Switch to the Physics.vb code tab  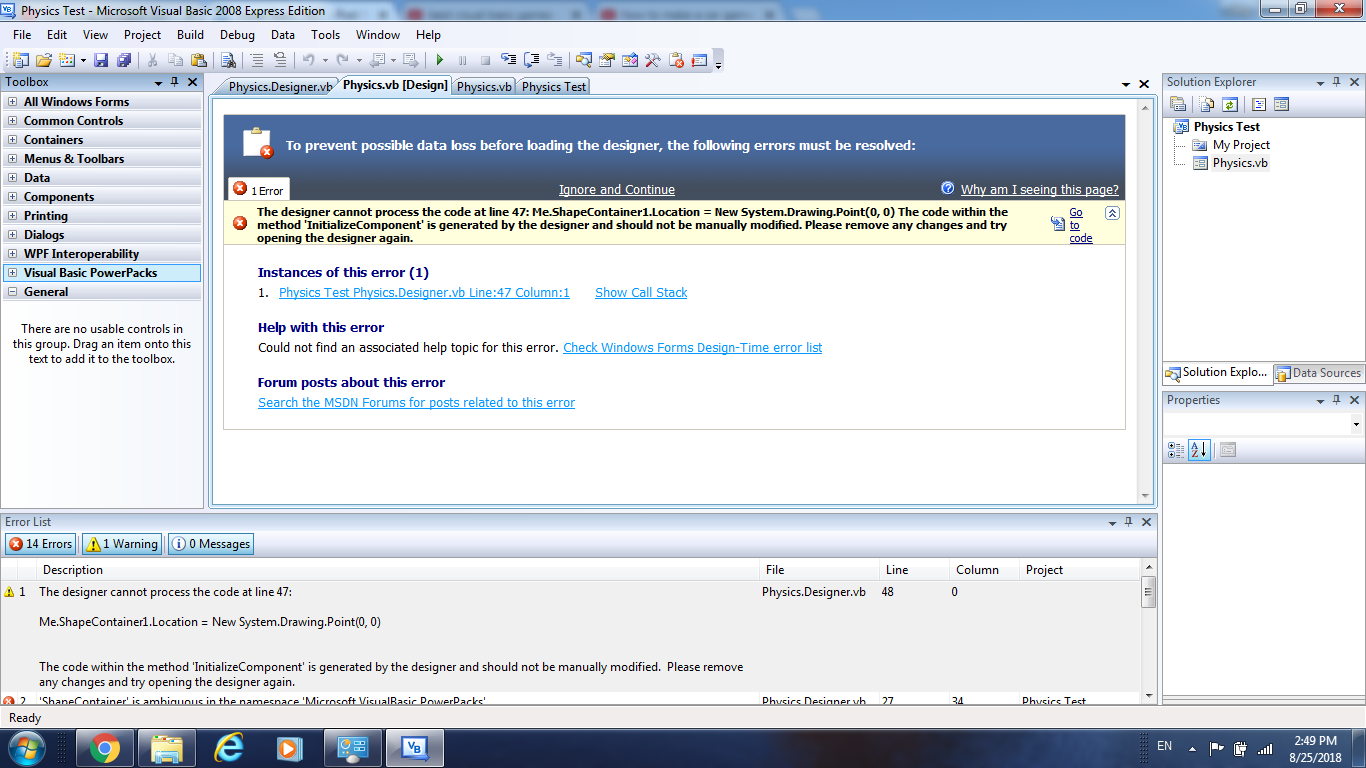[x=484, y=87]
